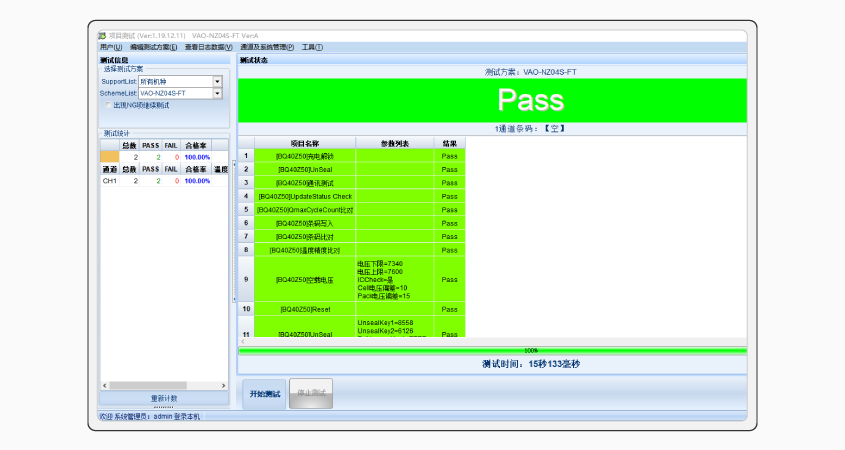Open the SupportList dropdown
Image resolution: width=845 pixels, height=450 pixels.
(217, 81)
